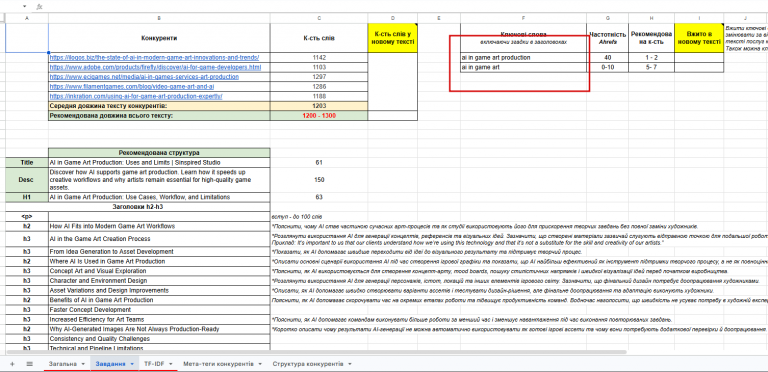
Task: Select Середня довжина тексту конкурентів cell
Action: (159, 106)
